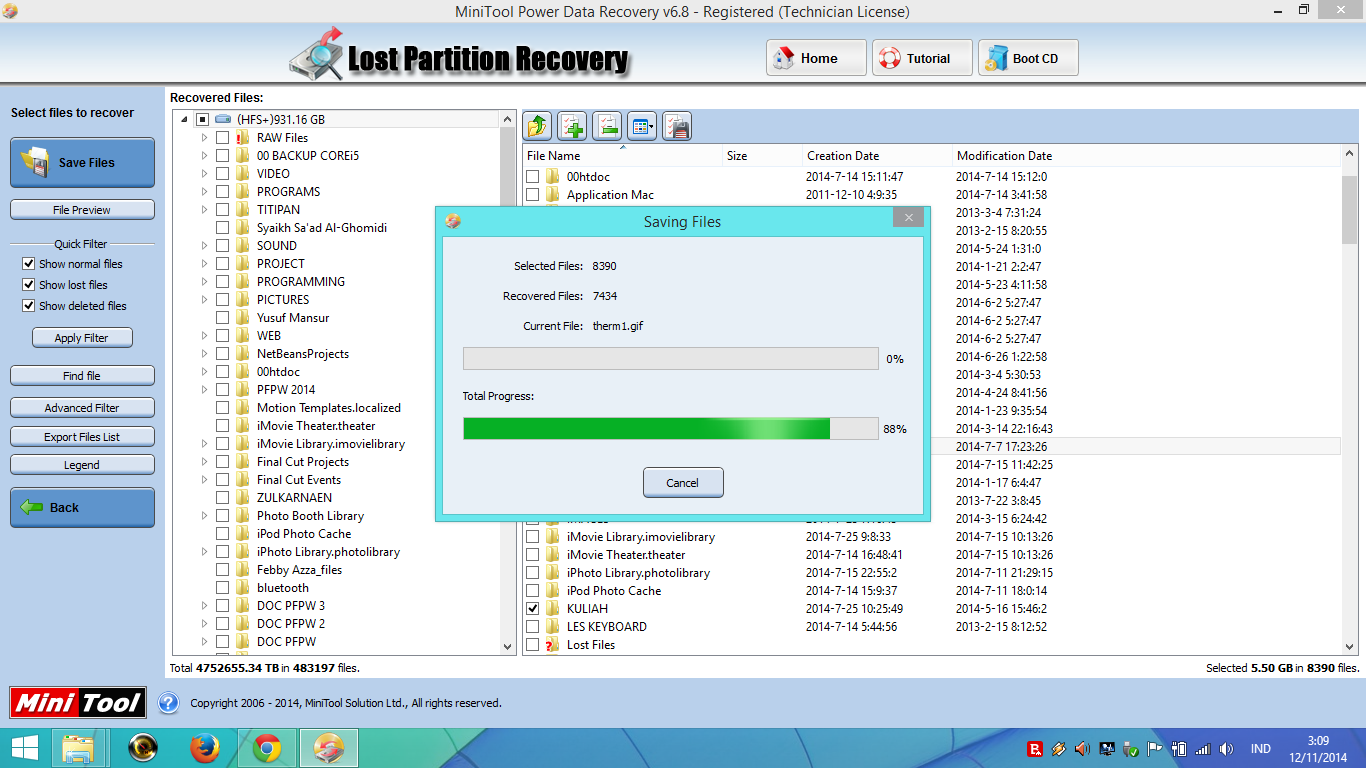Uncheck the KULIAH folder checkbox
Image resolution: width=1366 pixels, height=768 pixels.
tap(533, 609)
